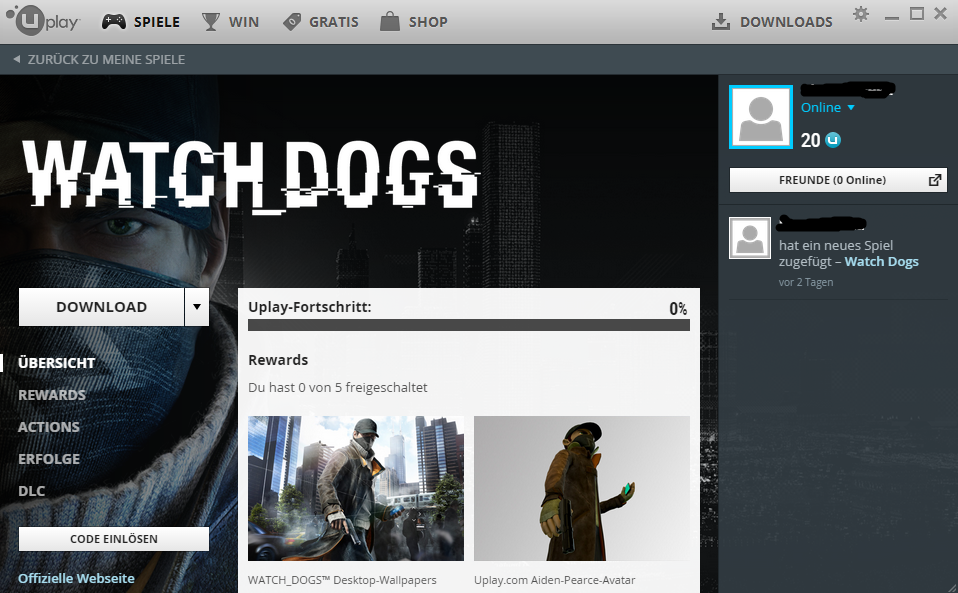Select the ACTIONS sidebar tab
This screenshot has width=958, height=593.
coord(49,427)
